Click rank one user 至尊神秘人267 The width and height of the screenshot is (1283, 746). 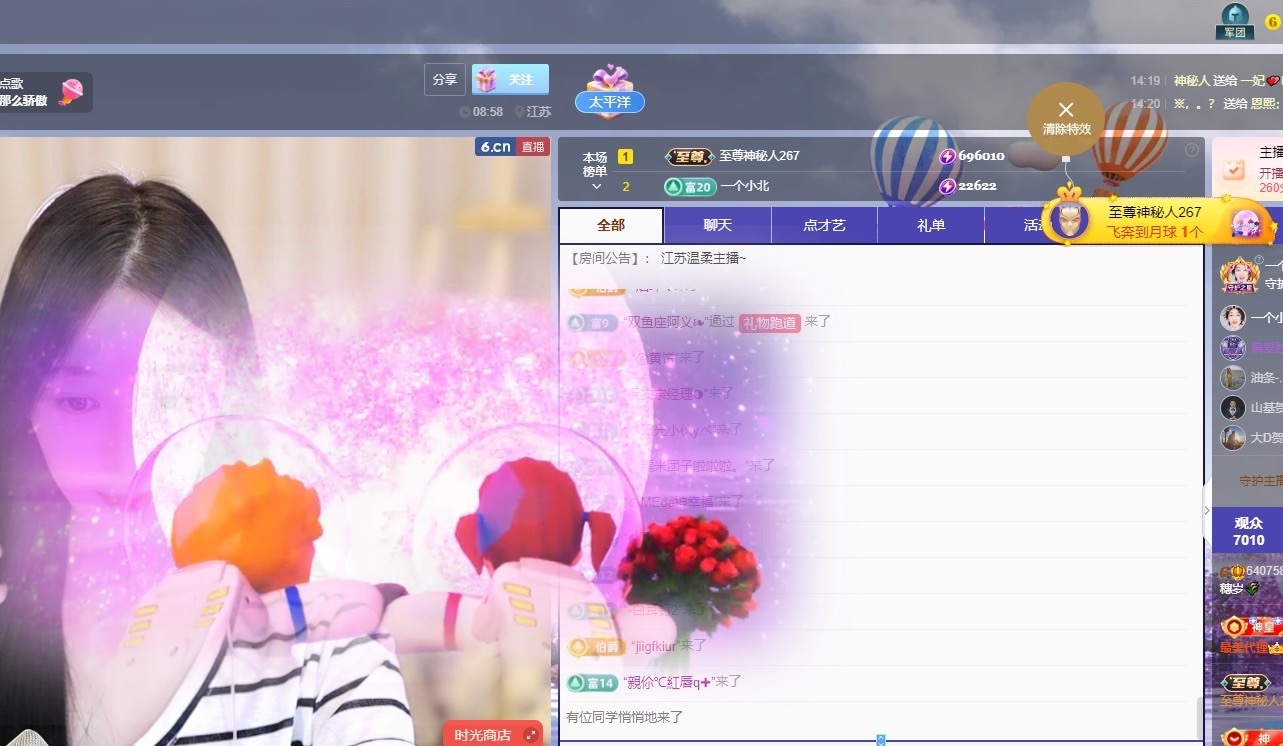click(x=759, y=156)
